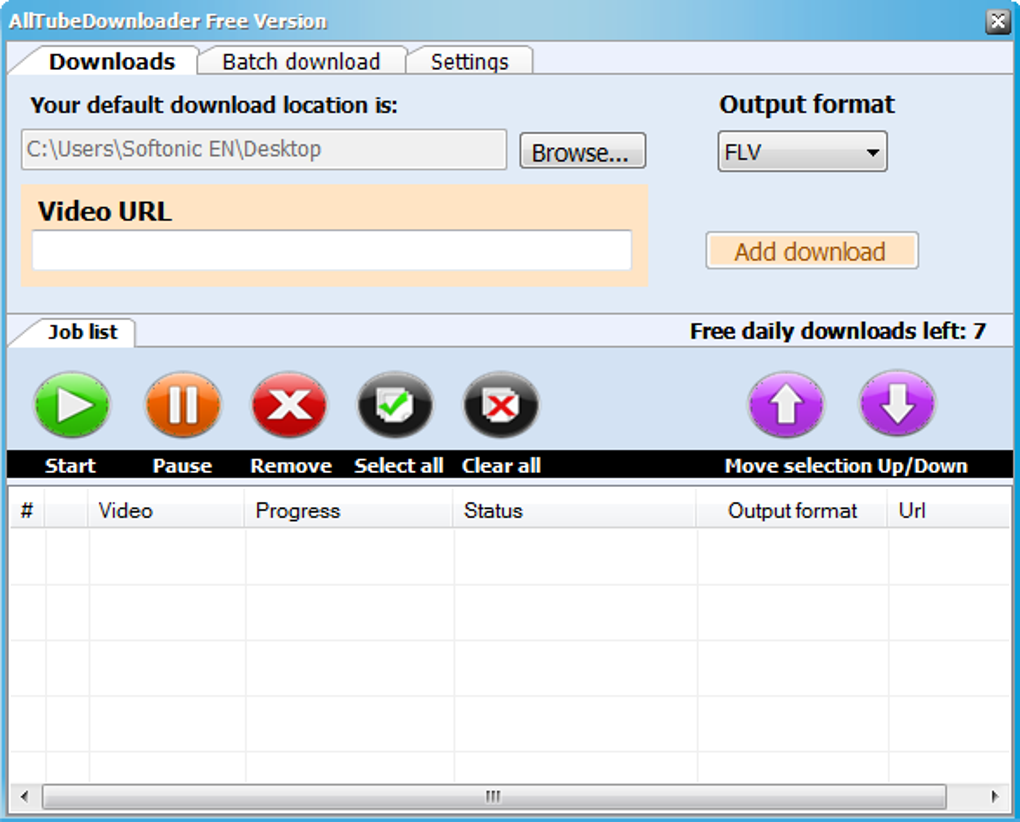Click the scrollbar right arrow
The image size is (1020, 822).
point(994,796)
